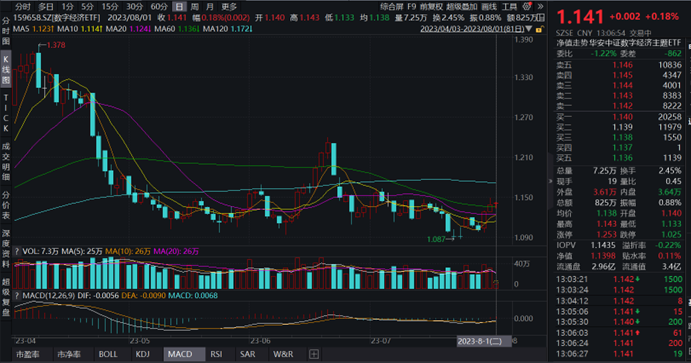
Task: Click the 13:03:21 trade tick row
Action: pos(619,279)
